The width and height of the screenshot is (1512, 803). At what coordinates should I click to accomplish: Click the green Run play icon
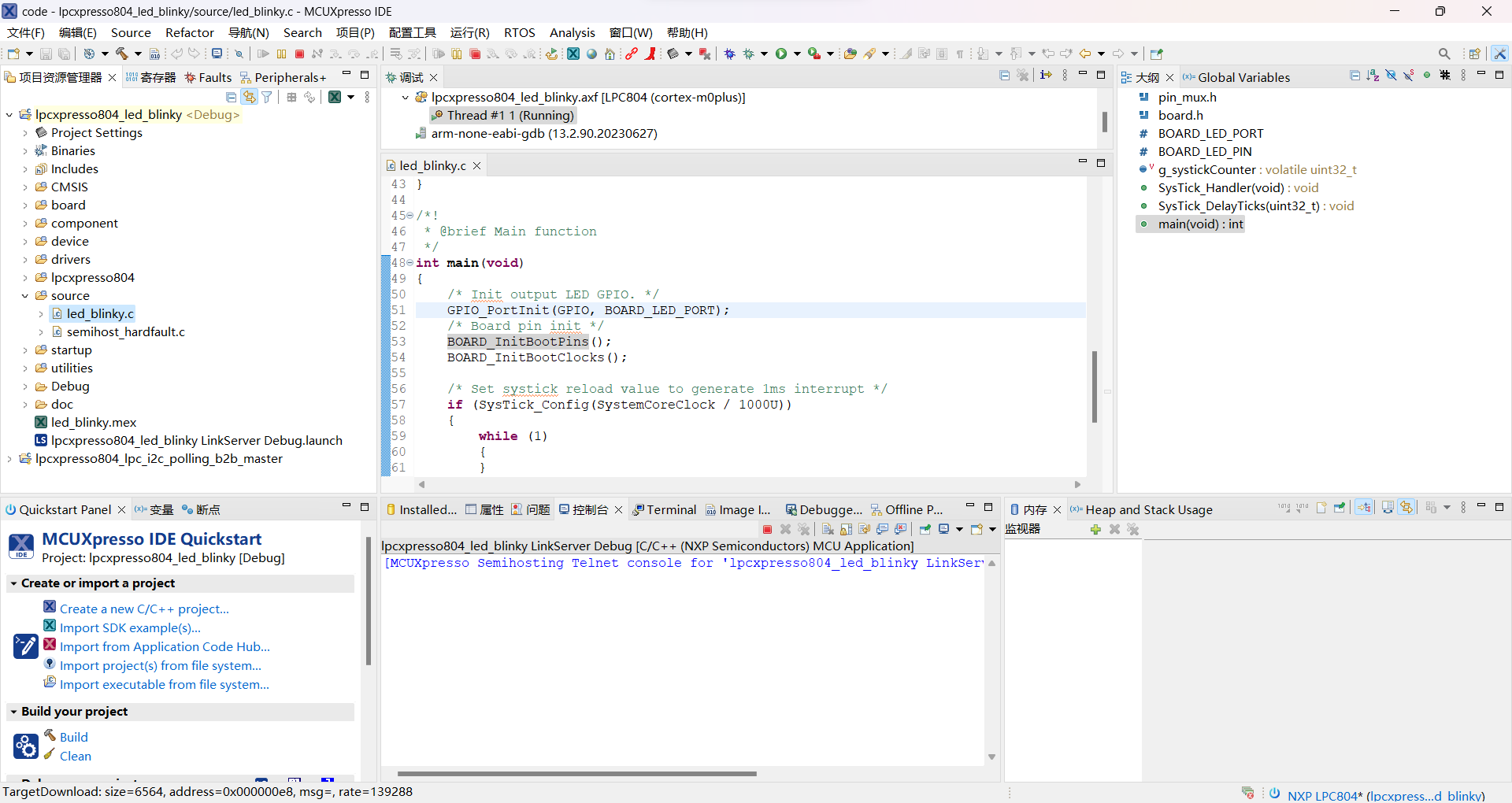pyautogui.click(x=781, y=54)
